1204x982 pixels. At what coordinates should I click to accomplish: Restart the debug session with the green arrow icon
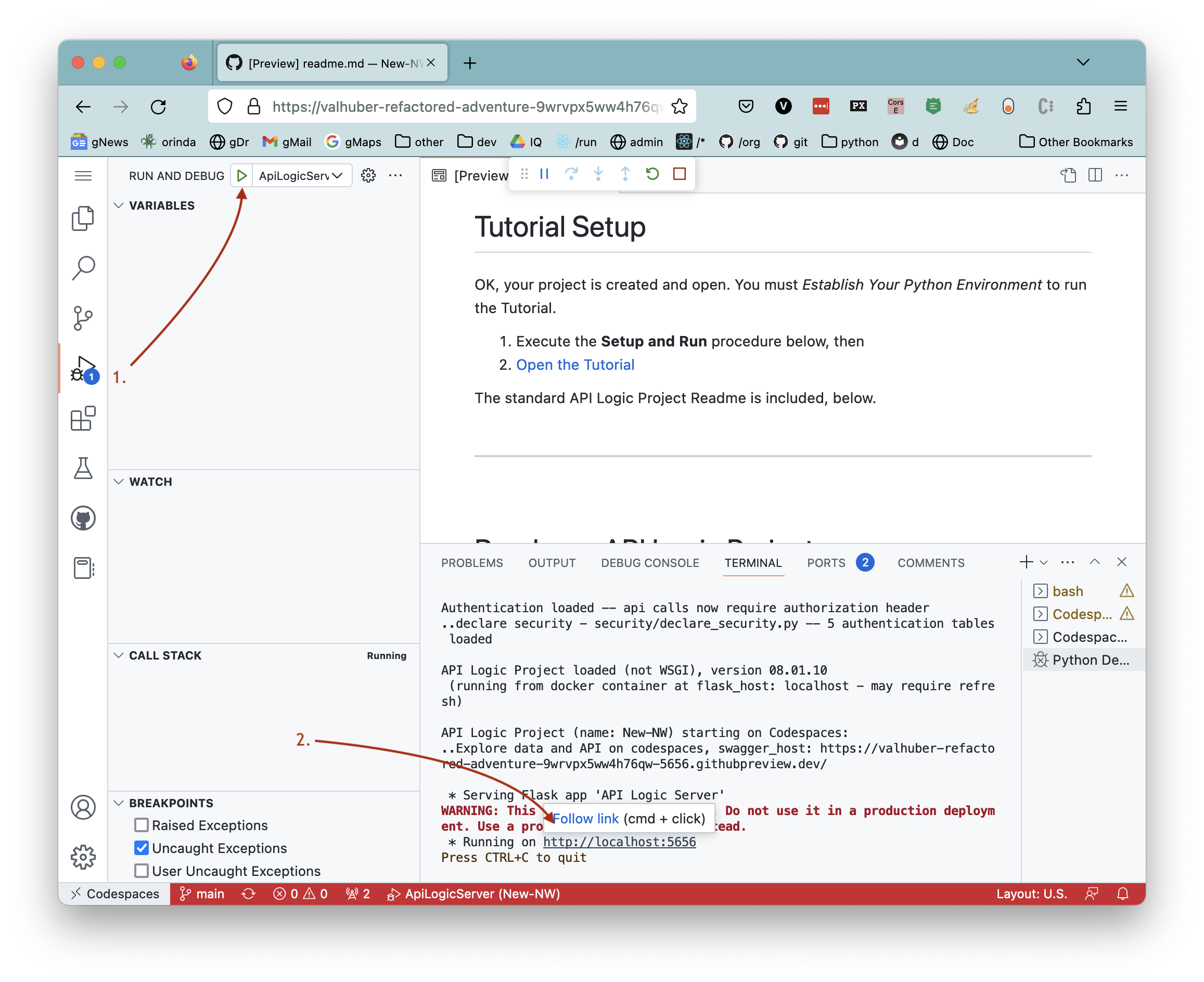[x=652, y=174]
